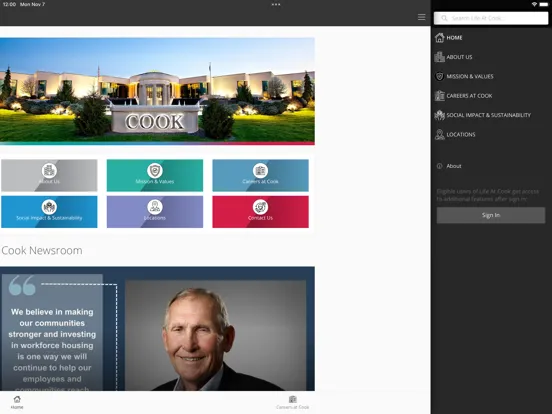This screenshot has height=414, width=552.
Task: Click buildings icon beside ABOUT US
Action: (439, 57)
